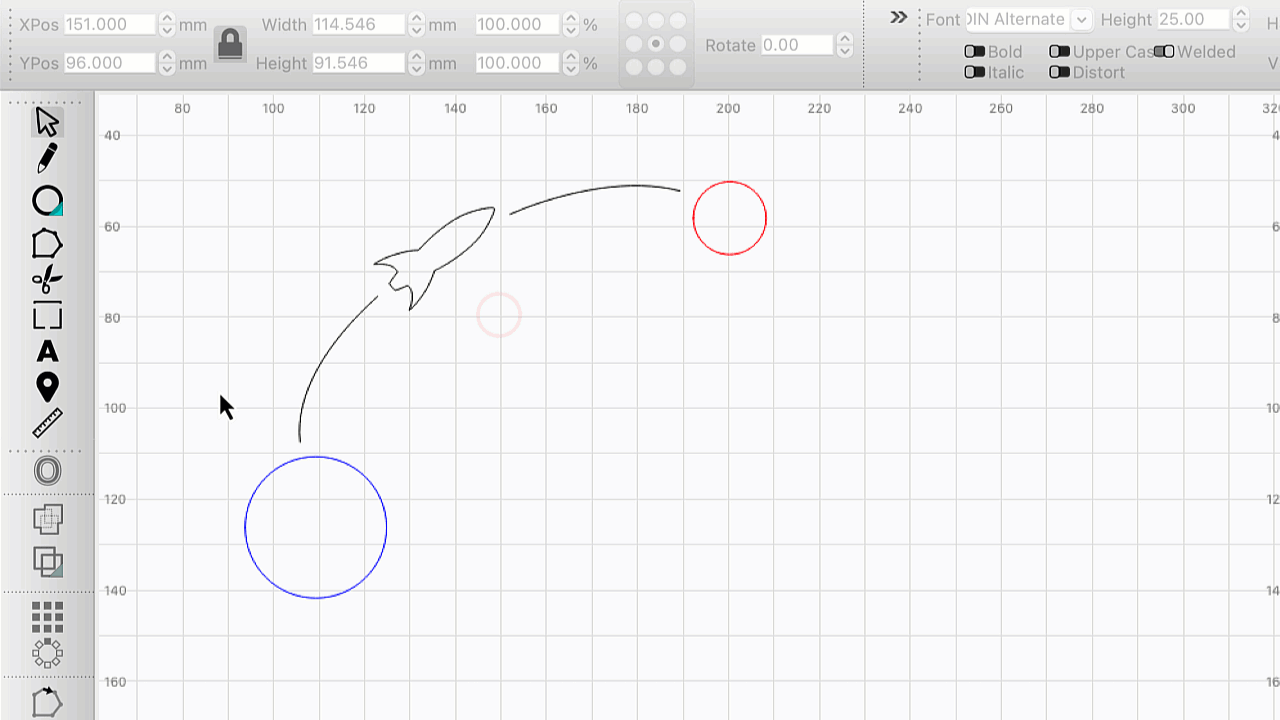Toggle the aspect ratio lock
Screen dimensions: 1280x720
(x=230, y=43)
